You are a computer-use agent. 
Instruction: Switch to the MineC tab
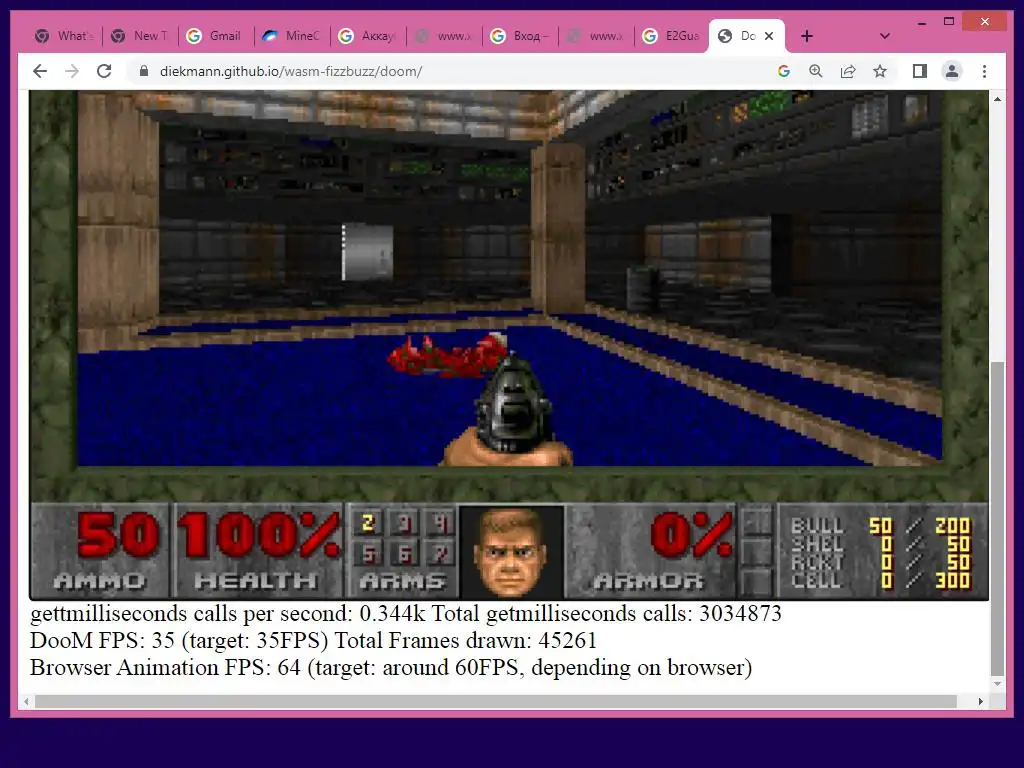point(291,36)
